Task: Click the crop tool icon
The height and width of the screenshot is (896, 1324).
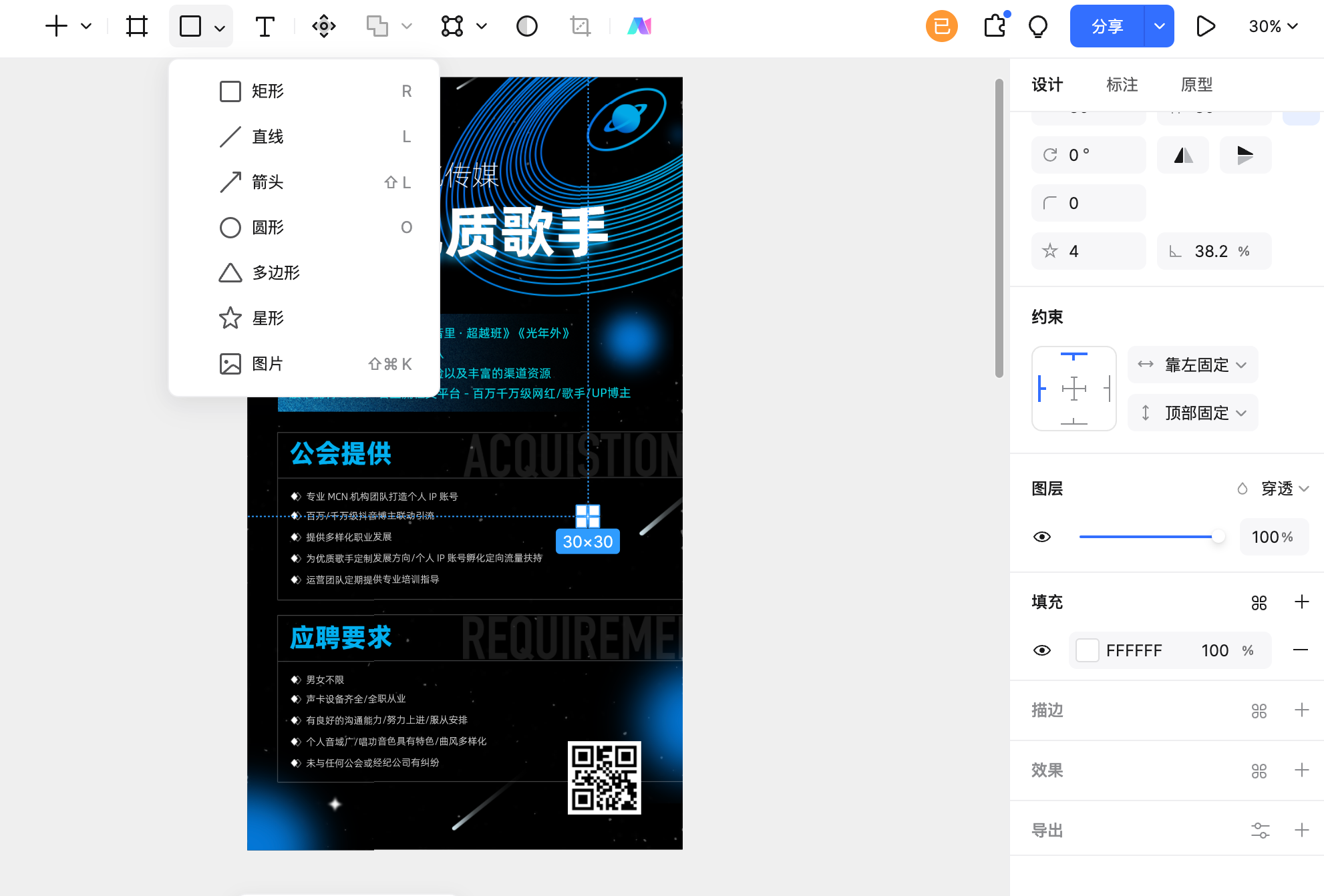Action: [581, 26]
